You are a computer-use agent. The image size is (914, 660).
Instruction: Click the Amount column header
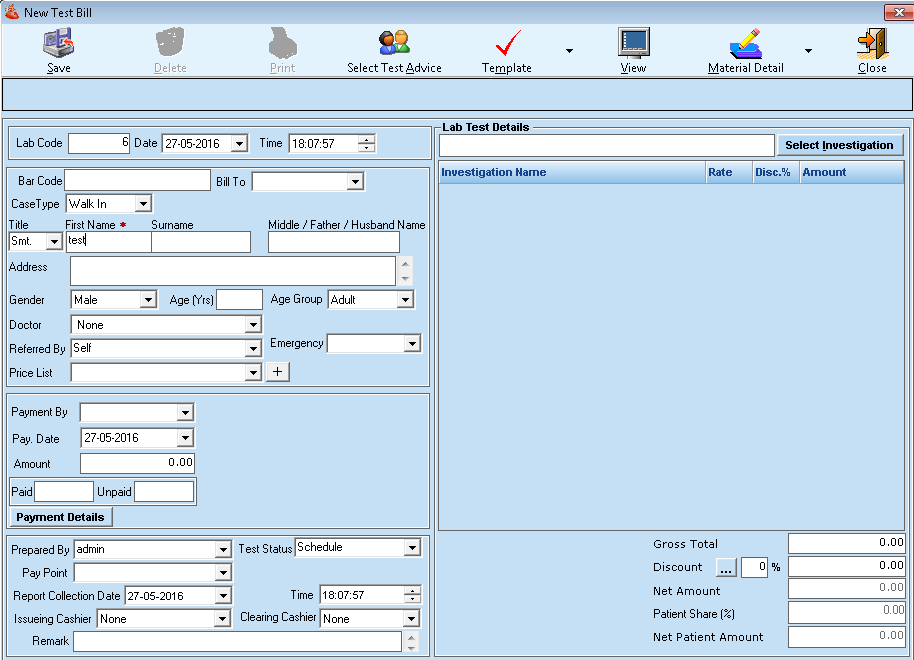[x=852, y=173]
